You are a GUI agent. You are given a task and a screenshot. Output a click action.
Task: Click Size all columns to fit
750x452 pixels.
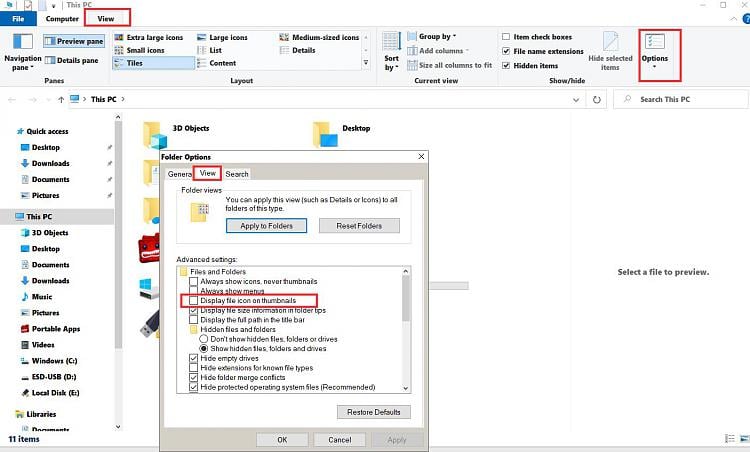click(x=450, y=65)
